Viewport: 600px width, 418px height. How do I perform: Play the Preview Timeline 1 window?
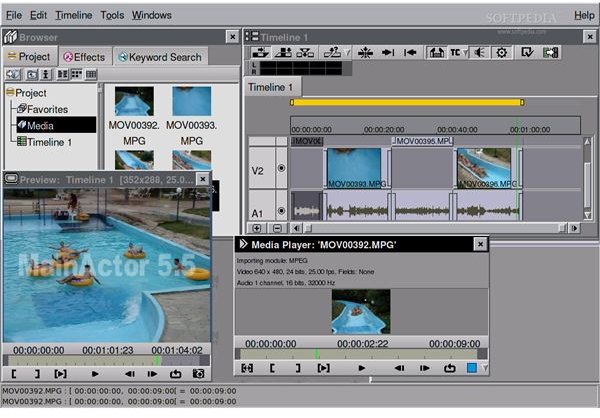tap(95, 374)
